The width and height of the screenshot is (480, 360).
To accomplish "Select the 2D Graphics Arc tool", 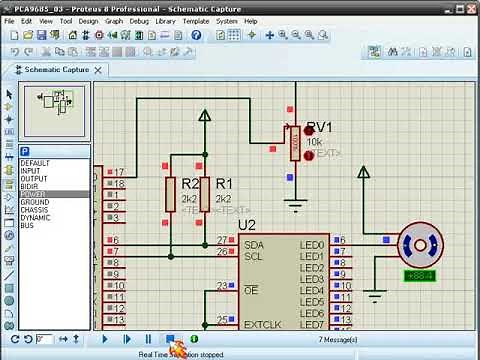I will [x=9, y=314].
